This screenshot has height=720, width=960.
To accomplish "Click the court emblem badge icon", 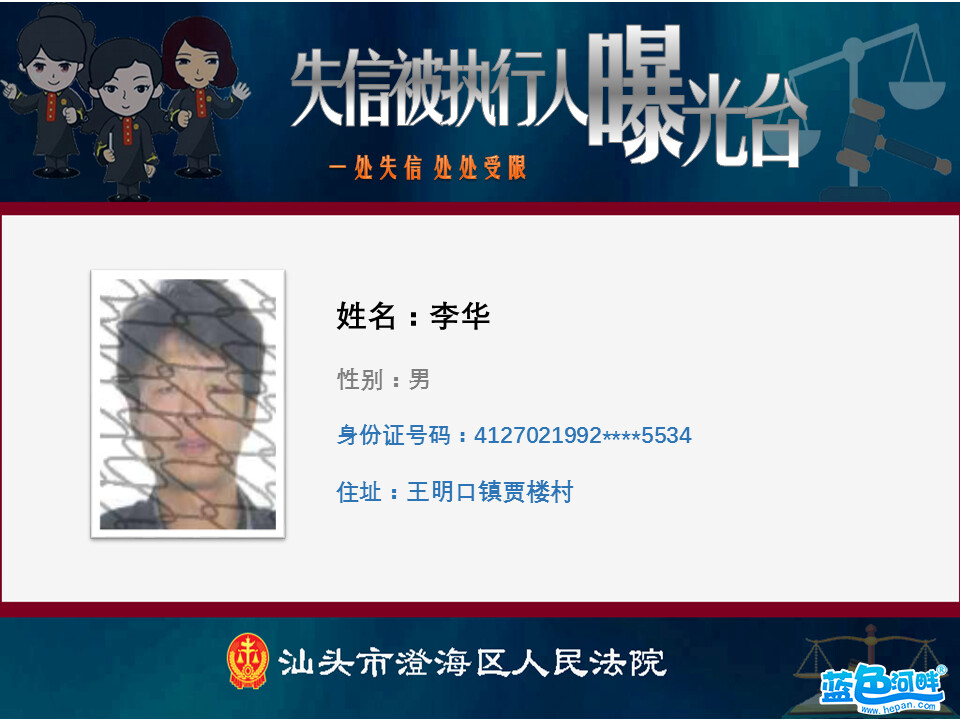I will tap(247, 661).
